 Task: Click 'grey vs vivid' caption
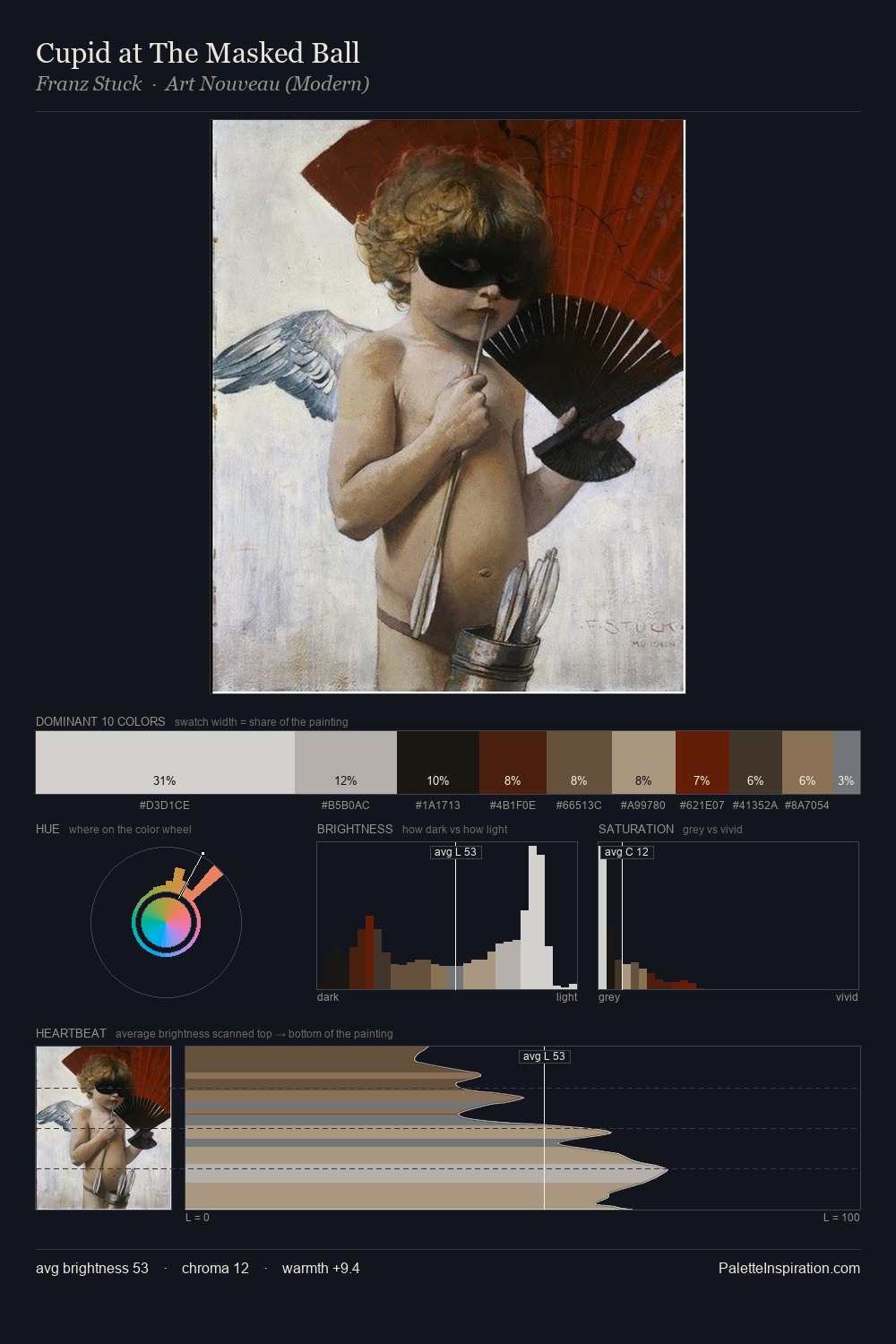click(x=712, y=830)
